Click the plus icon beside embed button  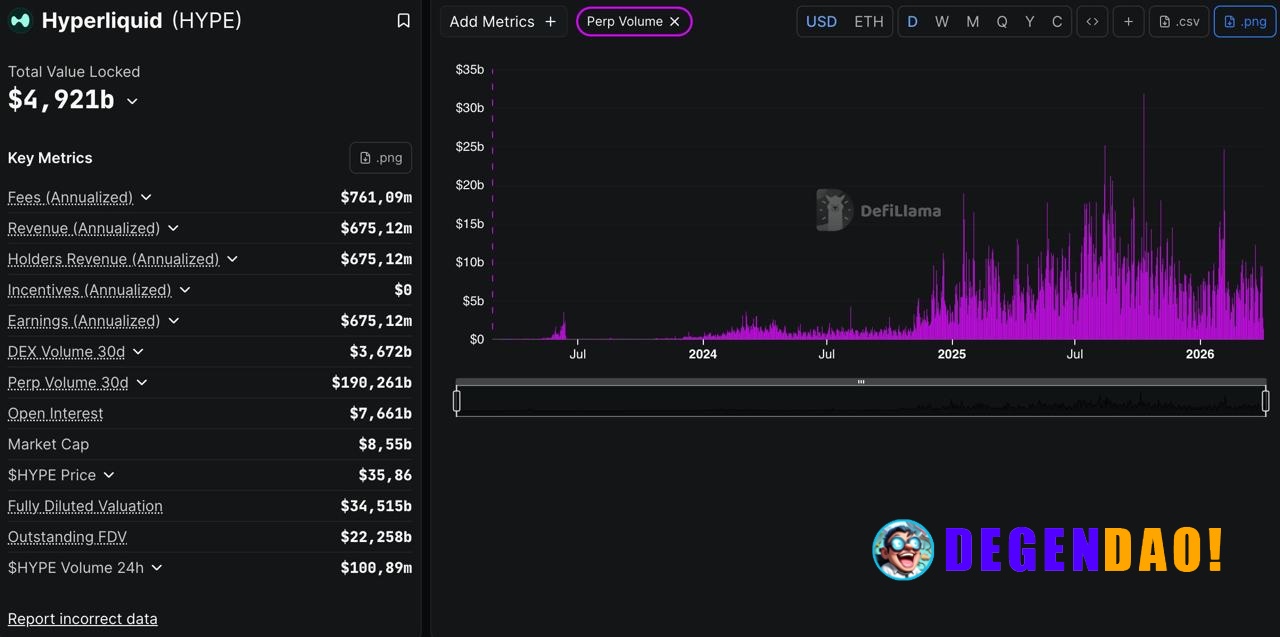point(1128,22)
